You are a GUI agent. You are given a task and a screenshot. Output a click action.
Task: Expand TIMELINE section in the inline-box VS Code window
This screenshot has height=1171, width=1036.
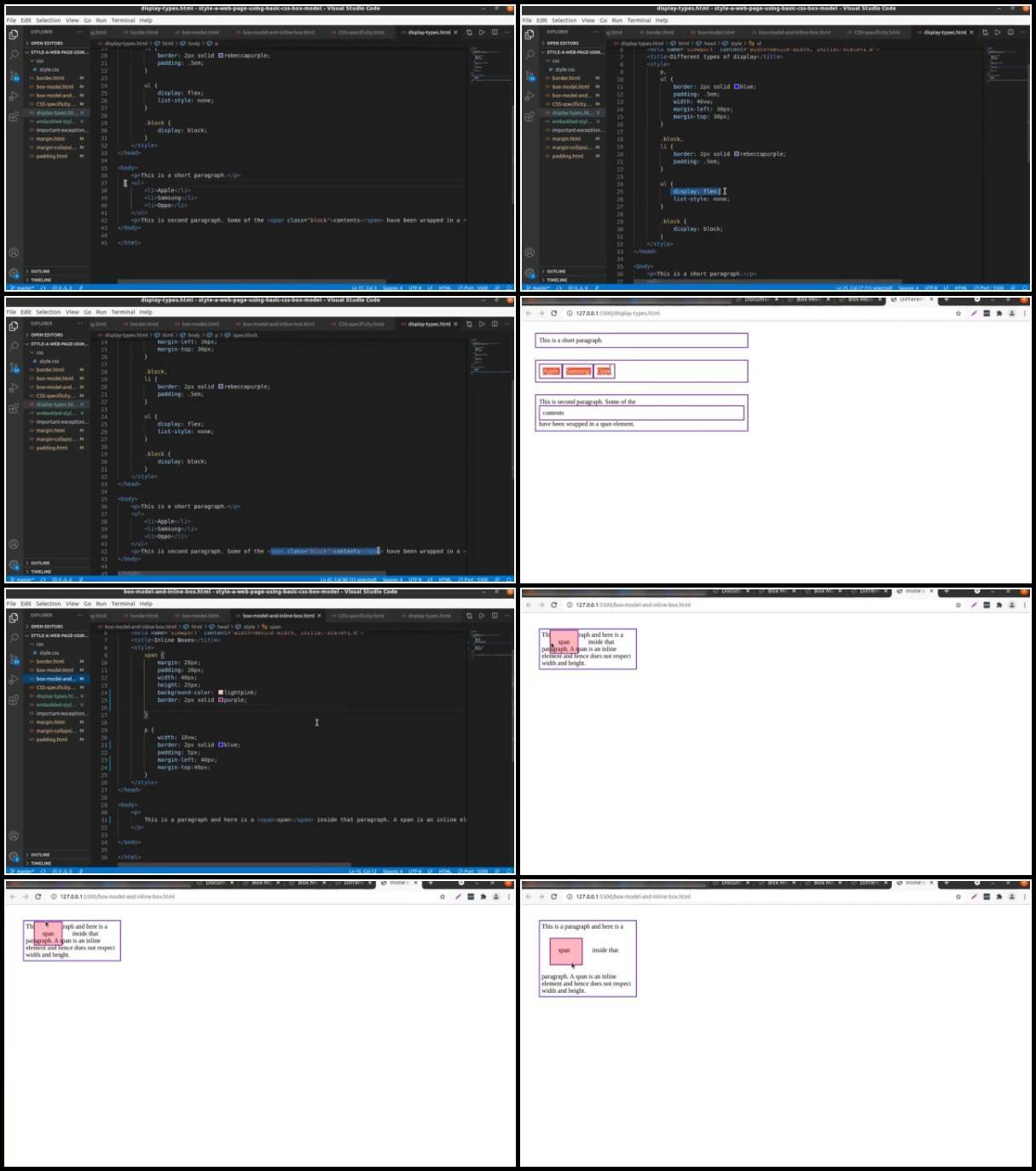(x=40, y=863)
